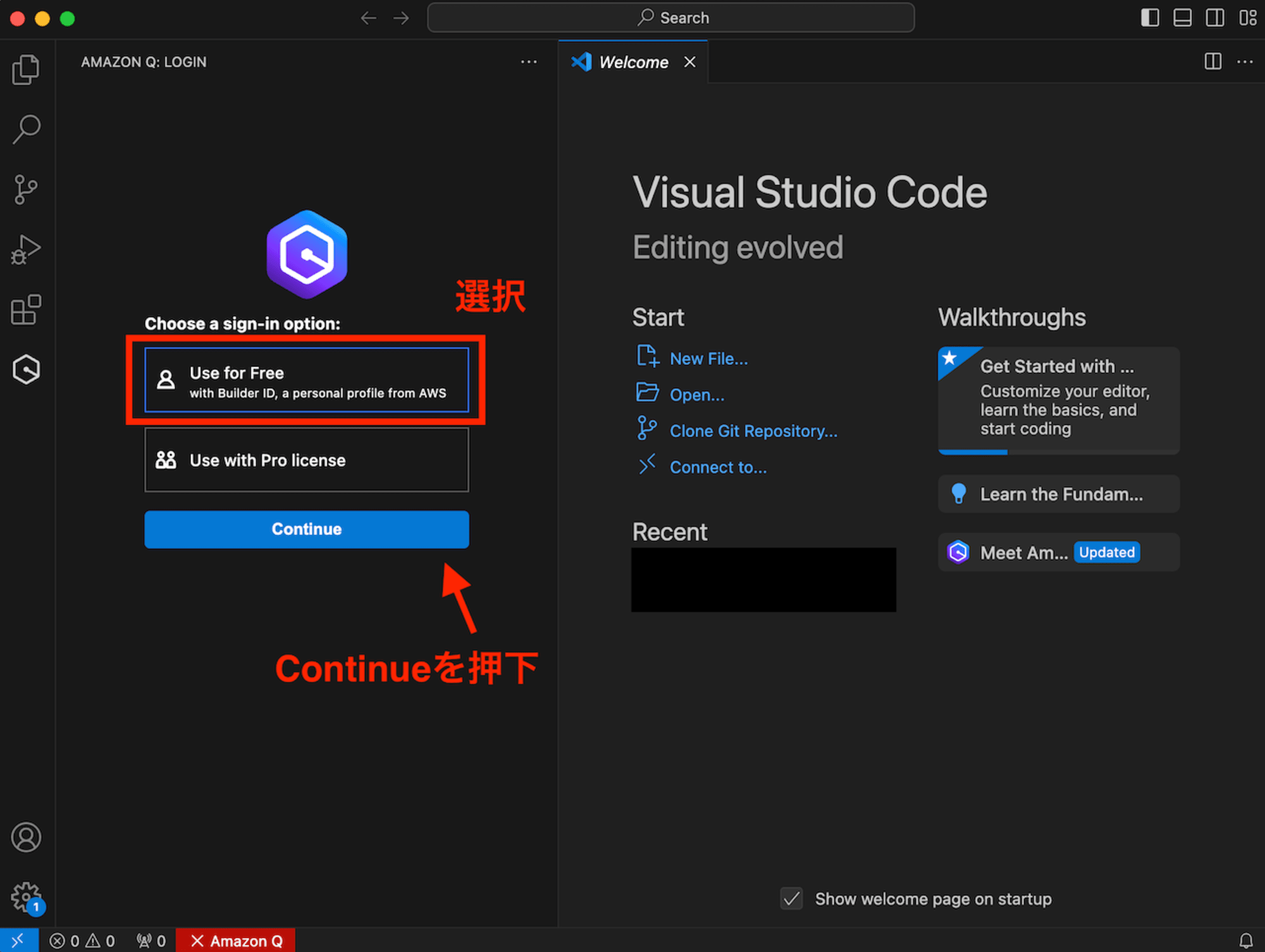1265x952 pixels.
Task: Click Continue to proceed with login
Action: pos(306,529)
